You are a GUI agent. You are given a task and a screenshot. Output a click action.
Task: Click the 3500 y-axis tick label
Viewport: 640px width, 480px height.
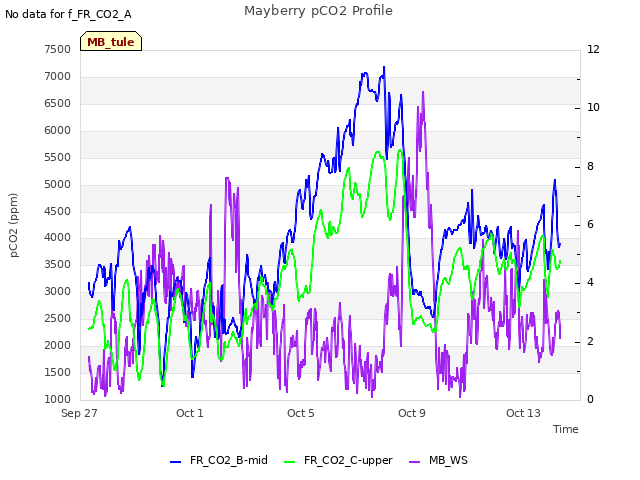coord(58,264)
